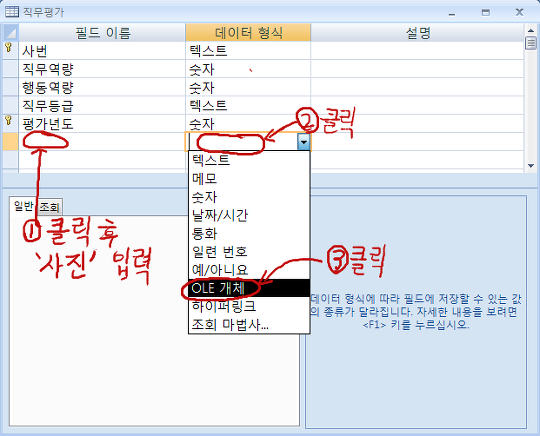
Task: Click row selector of 행동역량 row
Action: tap(11, 87)
